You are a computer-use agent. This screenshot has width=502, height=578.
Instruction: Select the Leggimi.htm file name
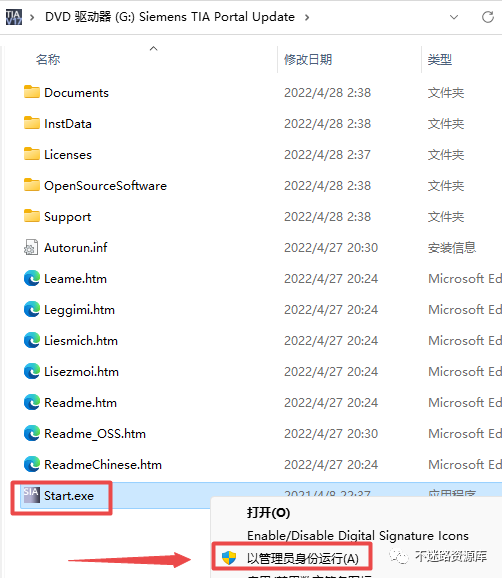tap(79, 310)
